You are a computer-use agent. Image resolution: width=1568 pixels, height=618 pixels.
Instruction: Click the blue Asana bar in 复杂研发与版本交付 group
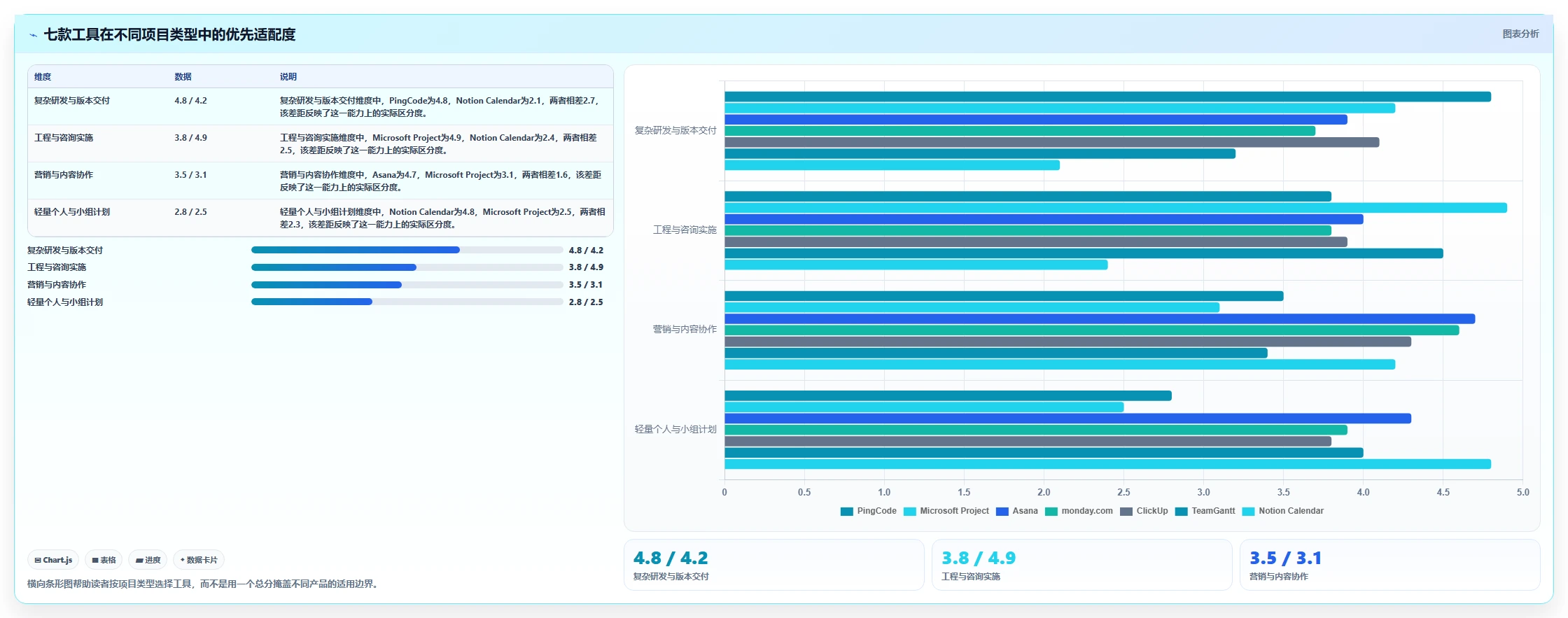pyautogui.click(x=1036, y=120)
